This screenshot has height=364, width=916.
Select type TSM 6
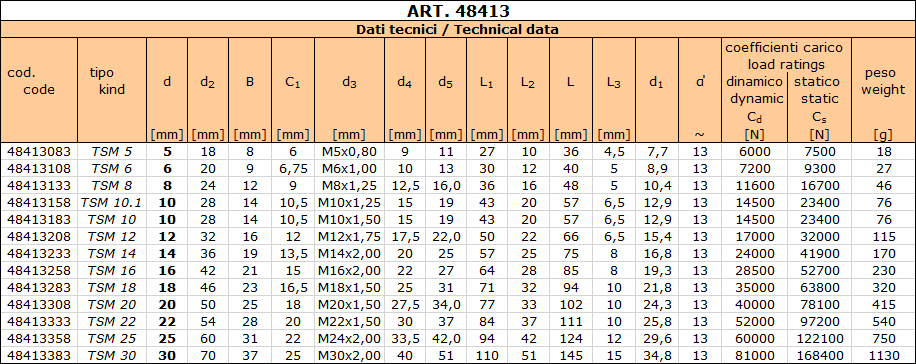tap(112, 168)
